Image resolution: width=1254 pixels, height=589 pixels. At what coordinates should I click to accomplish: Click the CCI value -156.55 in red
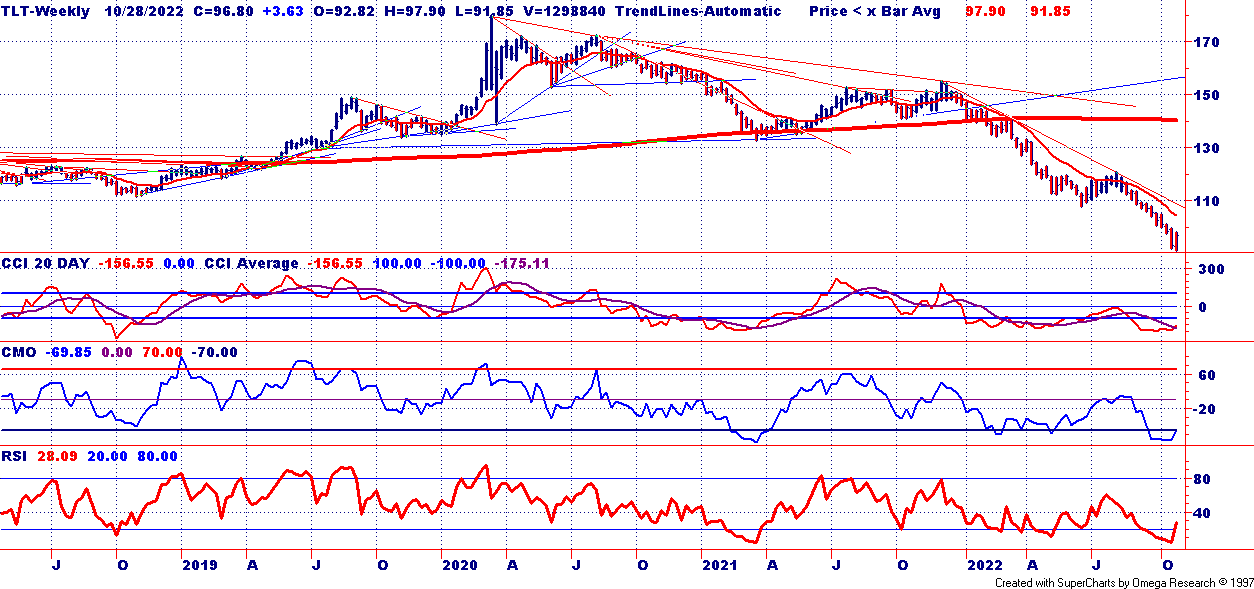point(127,264)
